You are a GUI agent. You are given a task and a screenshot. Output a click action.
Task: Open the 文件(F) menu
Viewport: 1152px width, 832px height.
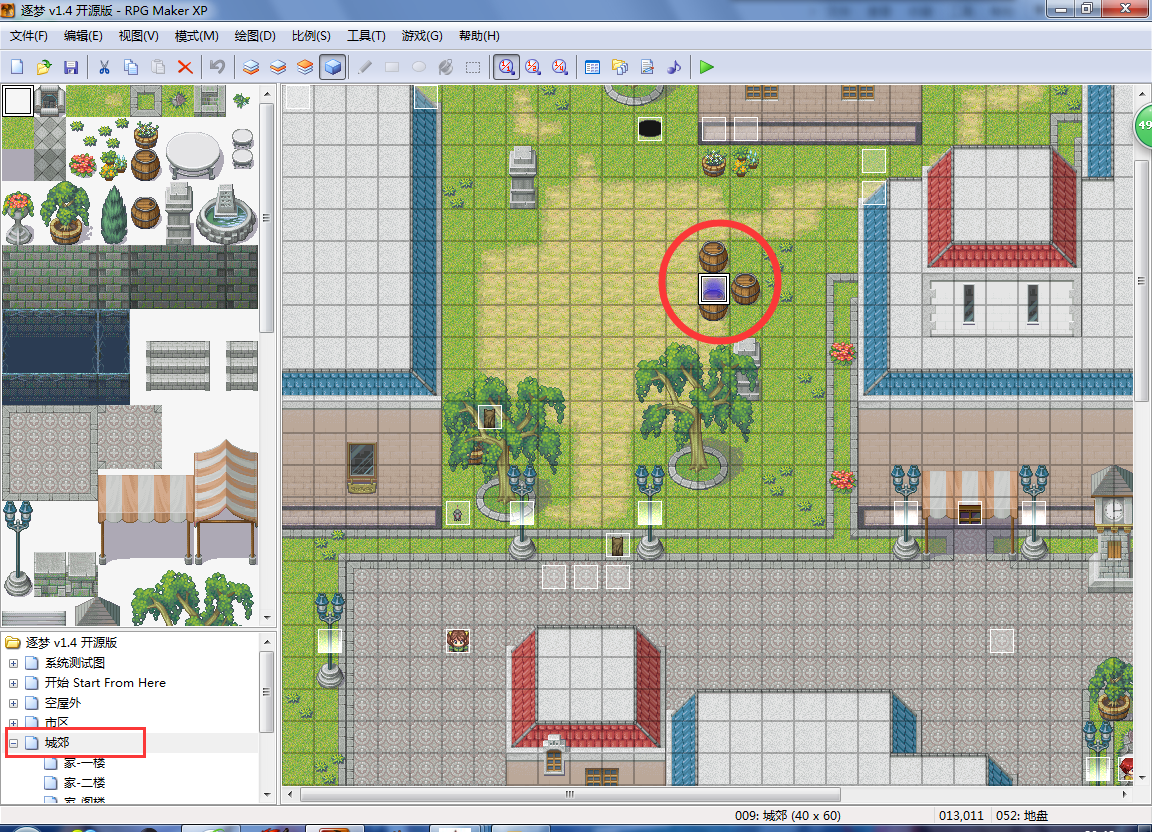(29, 36)
